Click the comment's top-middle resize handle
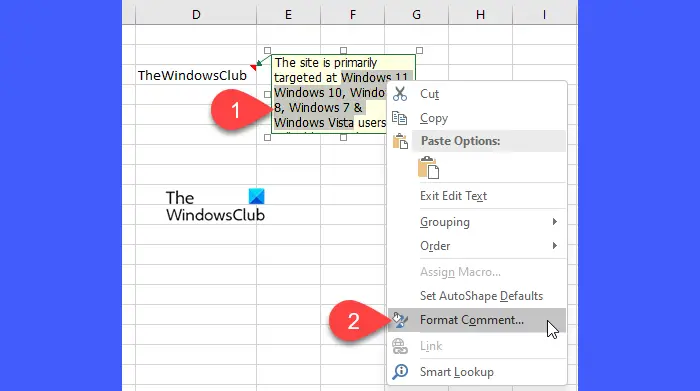 tap(343, 50)
